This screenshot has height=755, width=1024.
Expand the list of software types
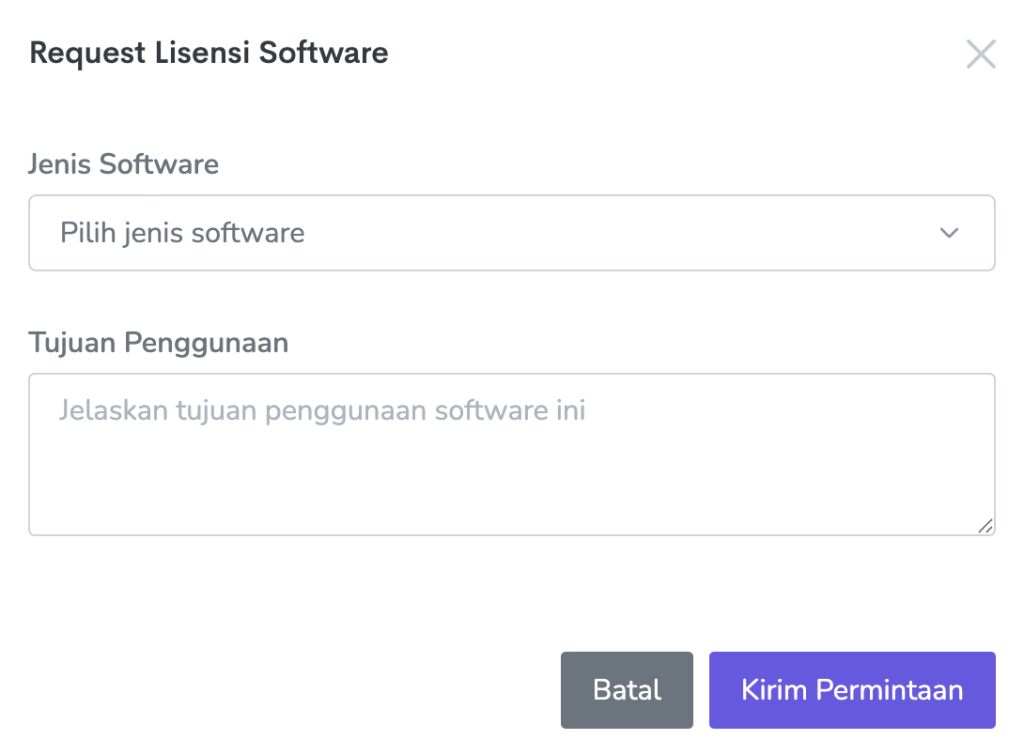point(511,233)
